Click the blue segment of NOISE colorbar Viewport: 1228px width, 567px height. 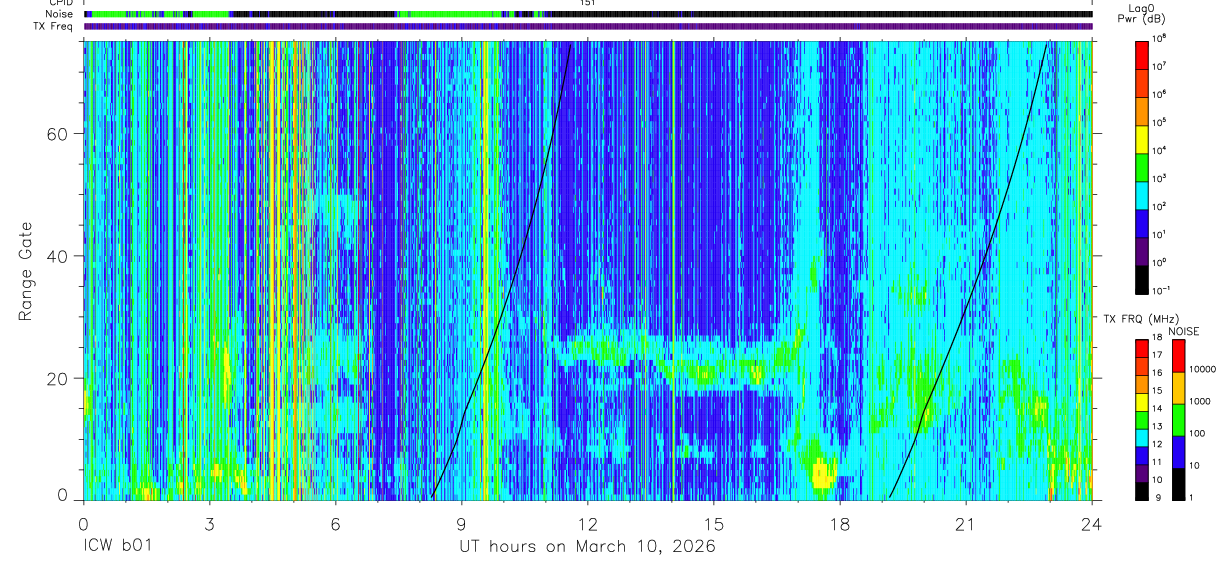point(1178,452)
